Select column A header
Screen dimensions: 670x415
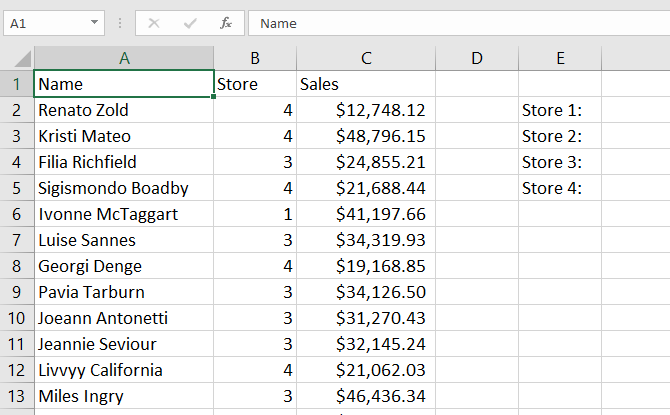tap(124, 58)
